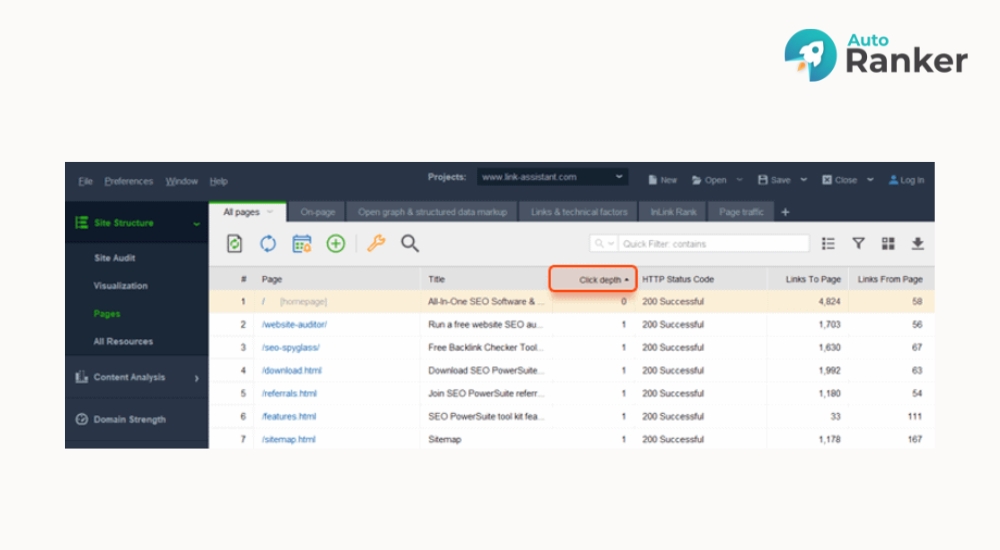Open the Preferences menu
The height and width of the screenshot is (550, 1000).
click(129, 181)
